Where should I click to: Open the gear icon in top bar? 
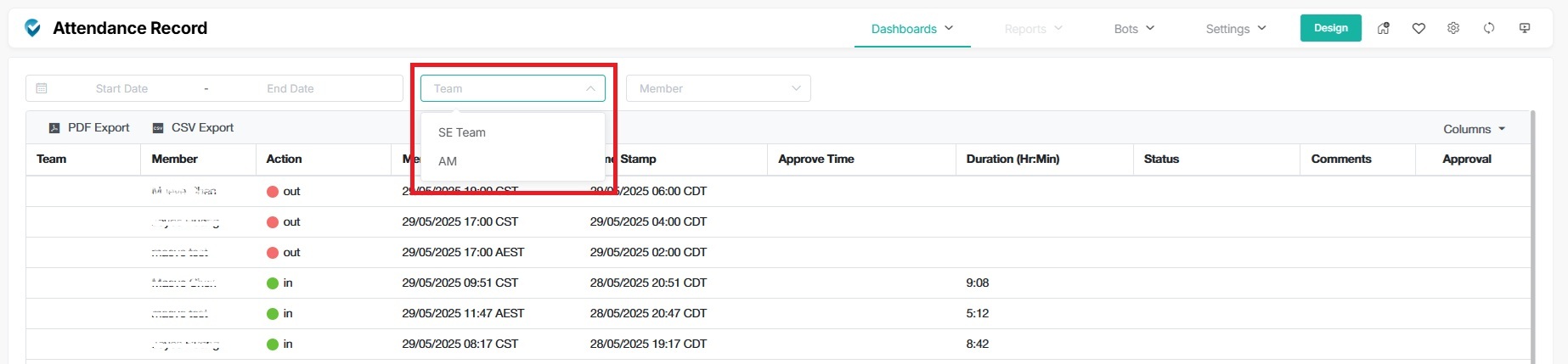tap(1453, 28)
